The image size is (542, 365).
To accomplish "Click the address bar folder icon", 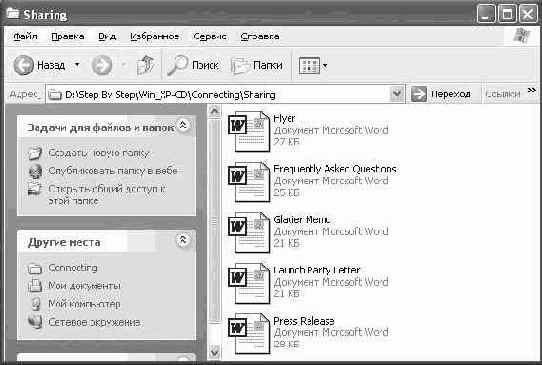I will pyautogui.click(x=55, y=94).
